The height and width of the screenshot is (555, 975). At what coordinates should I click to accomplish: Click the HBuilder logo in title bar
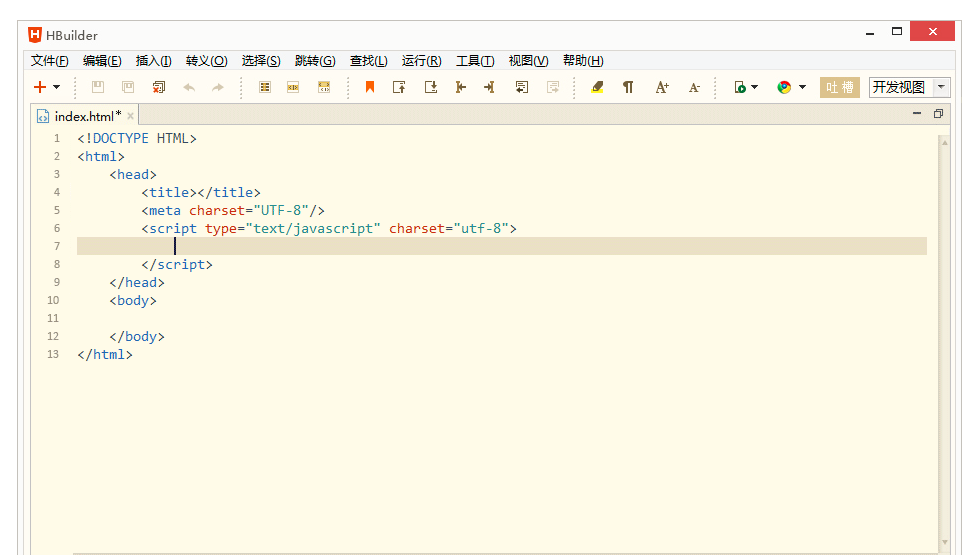coord(35,35)
